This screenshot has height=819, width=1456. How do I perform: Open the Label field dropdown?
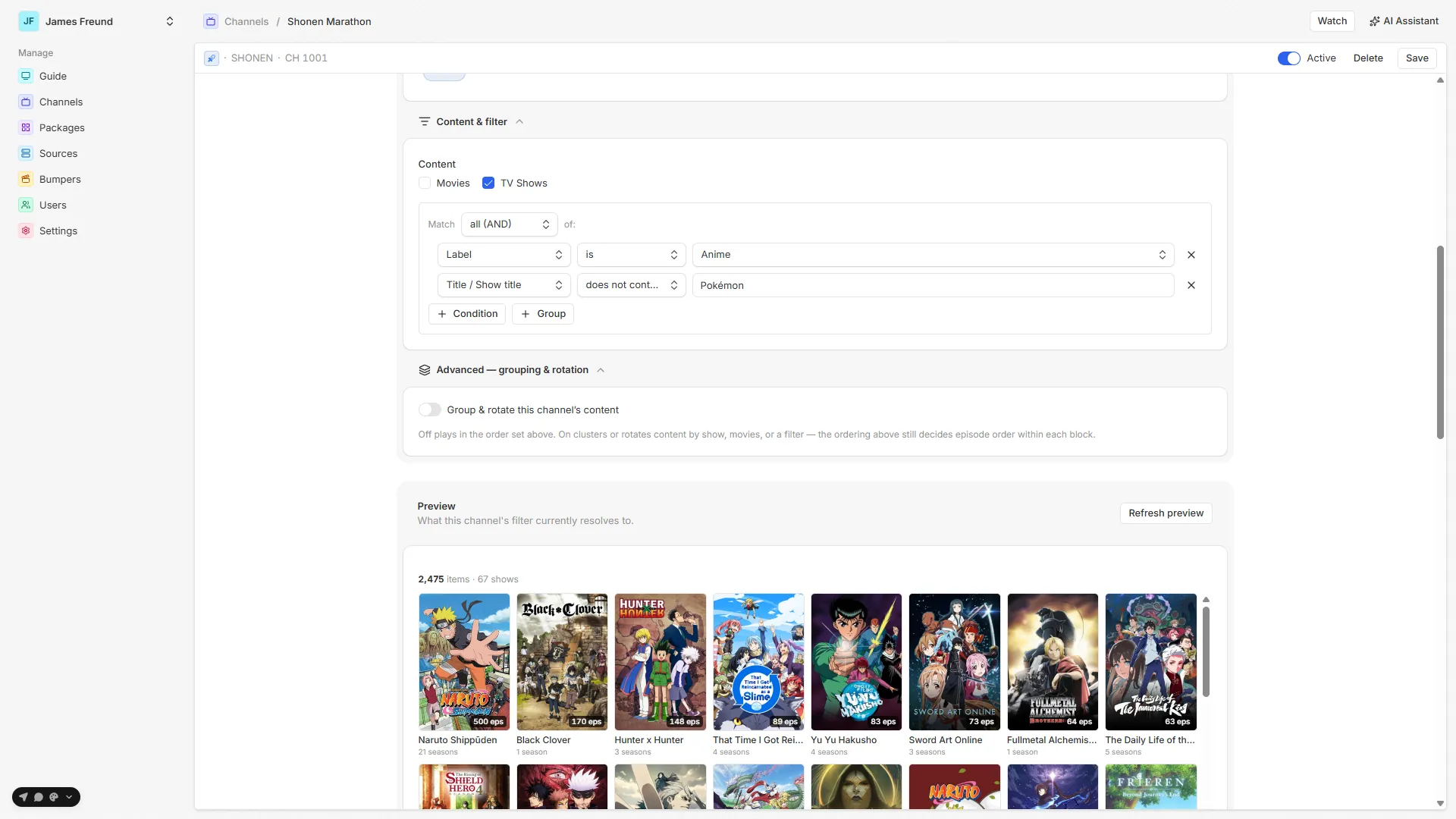[504, 255]
